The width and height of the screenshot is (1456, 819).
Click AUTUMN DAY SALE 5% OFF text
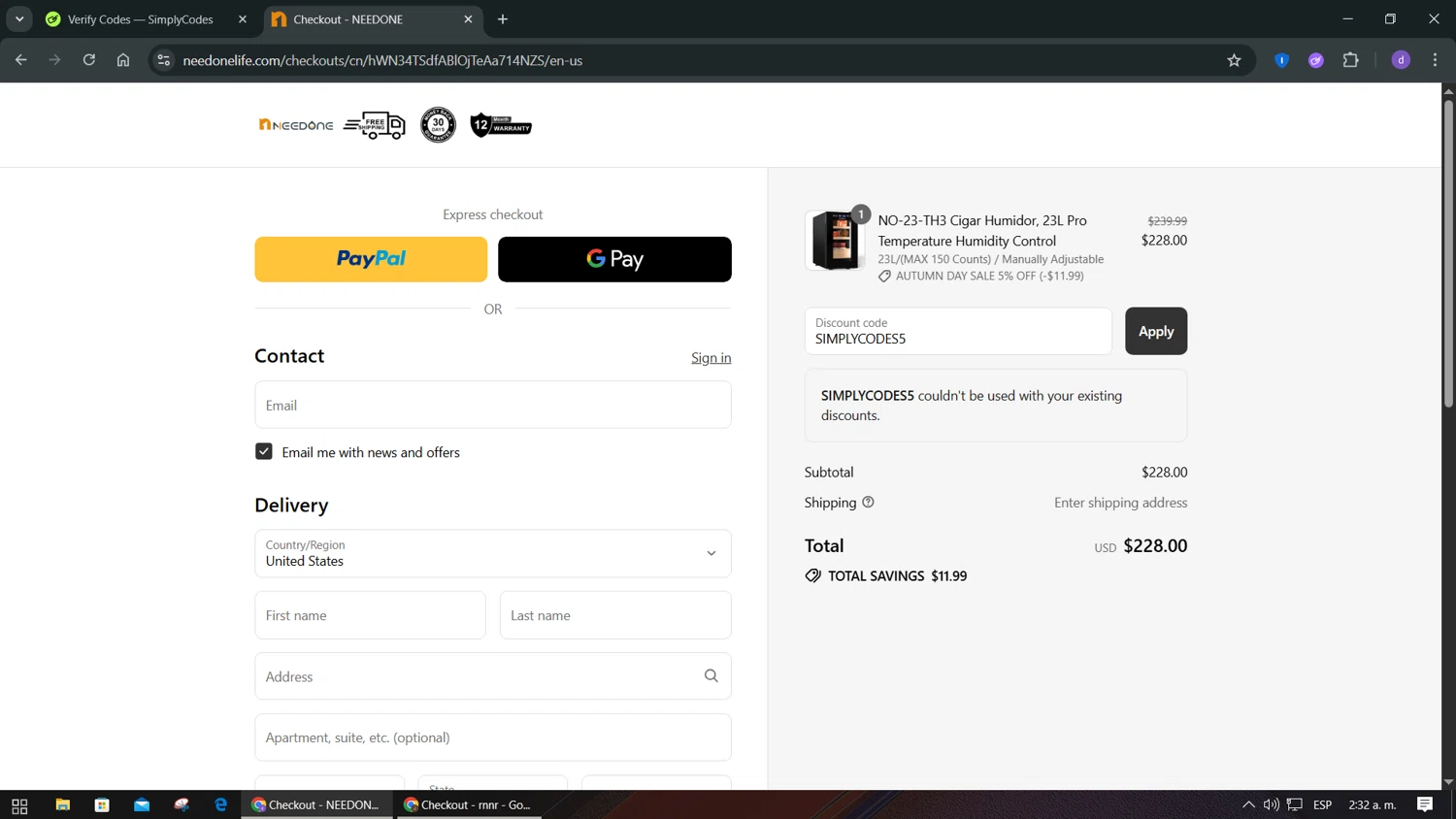989,276
